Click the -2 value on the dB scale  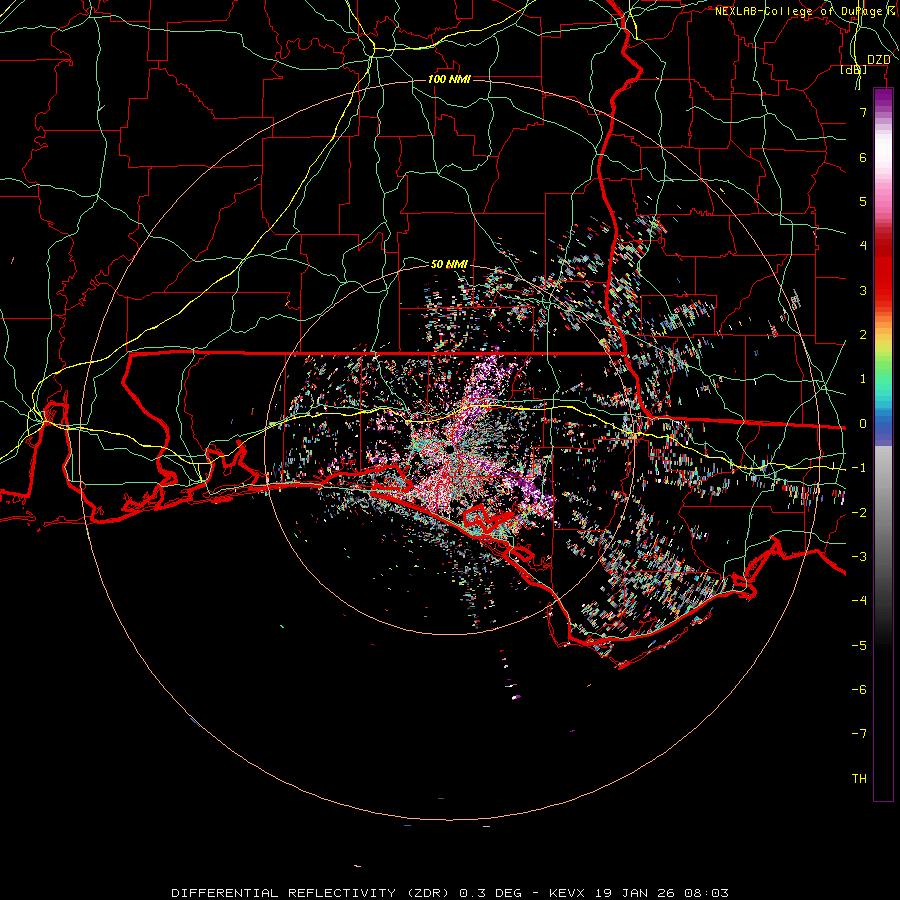859,513
